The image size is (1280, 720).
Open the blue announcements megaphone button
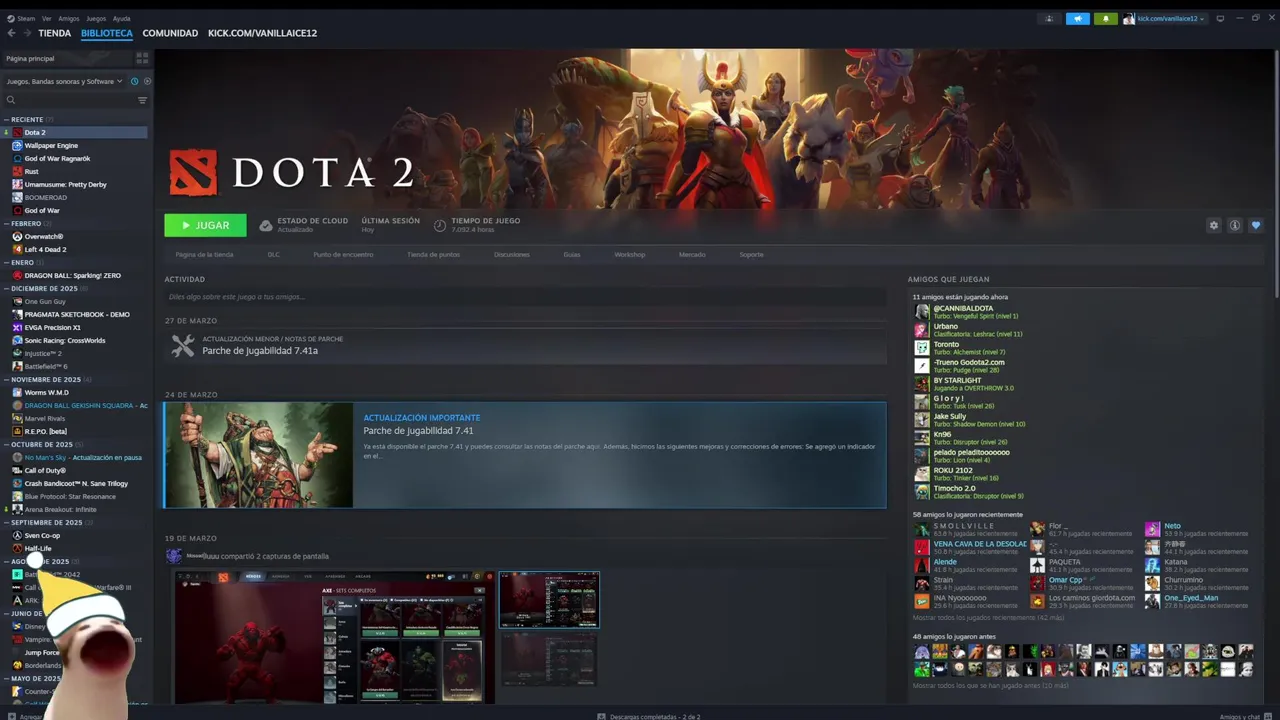click(x=1077, y=18)
